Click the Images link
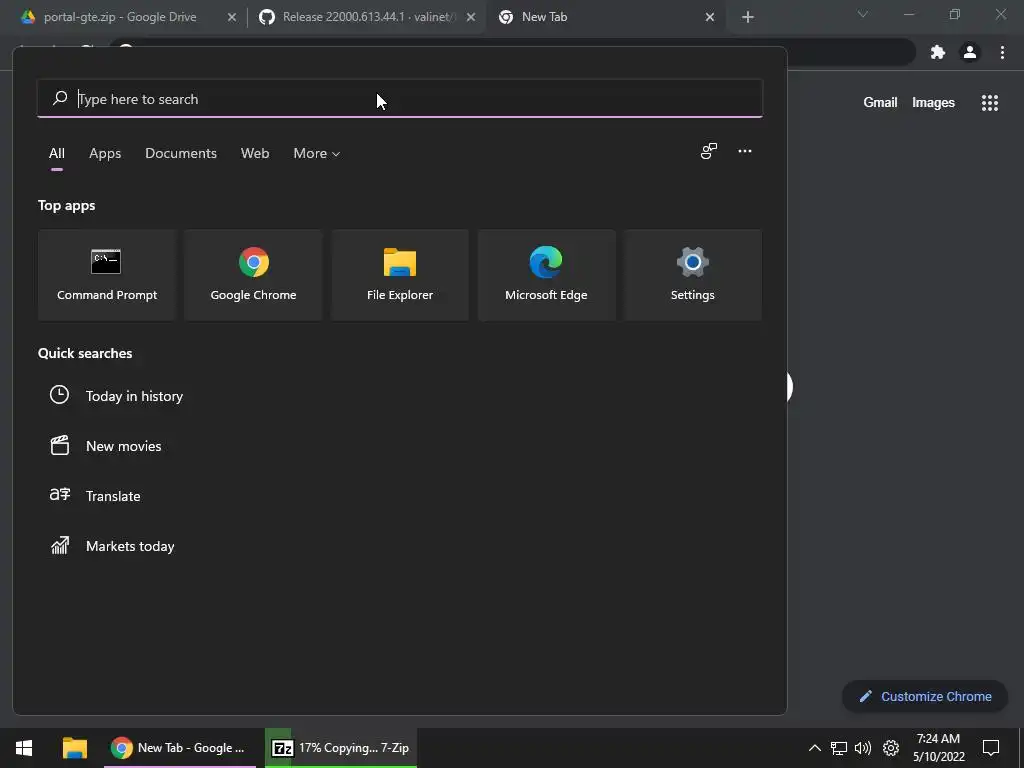 [933, 103]
